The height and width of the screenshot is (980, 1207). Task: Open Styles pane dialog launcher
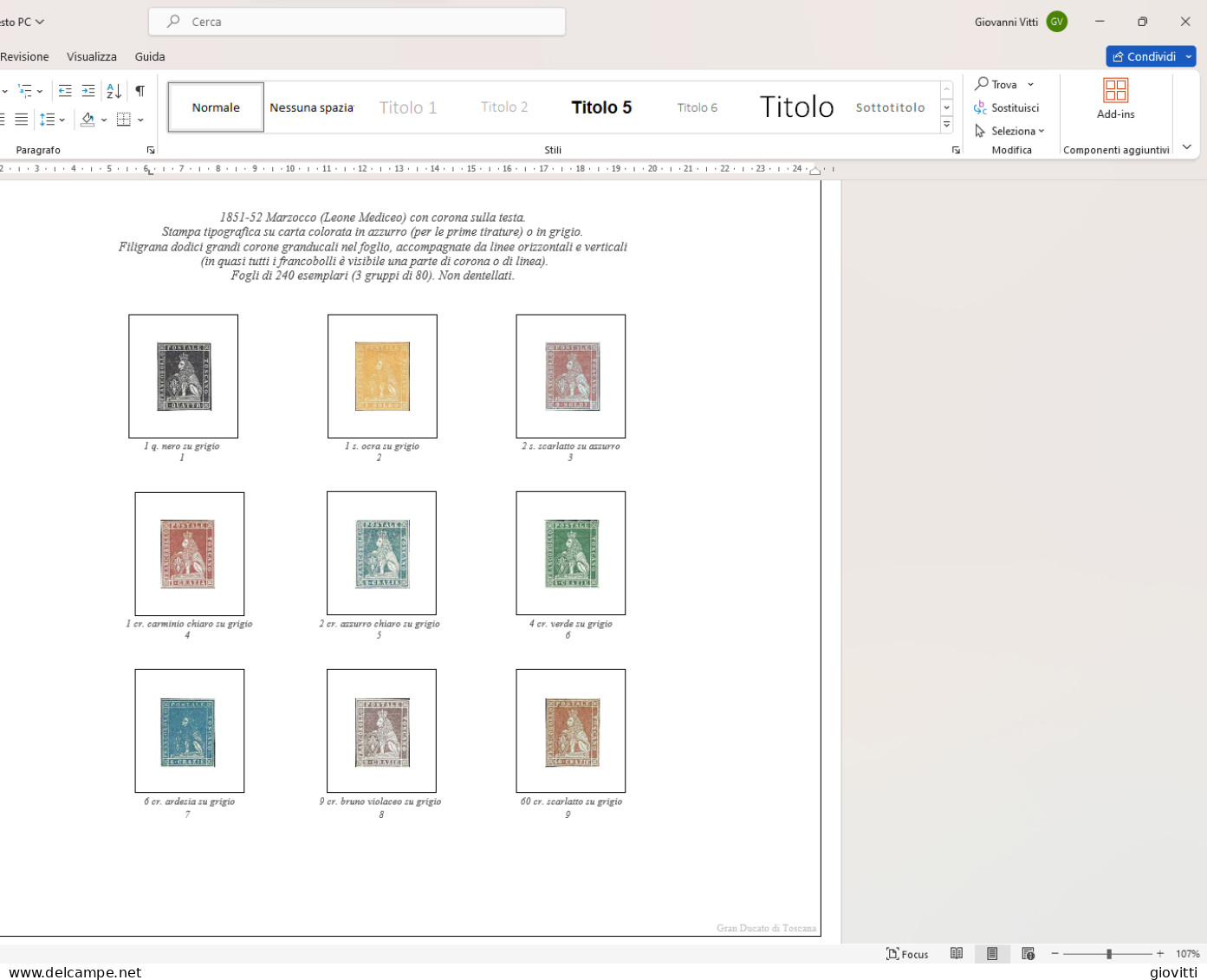(956, 150)
